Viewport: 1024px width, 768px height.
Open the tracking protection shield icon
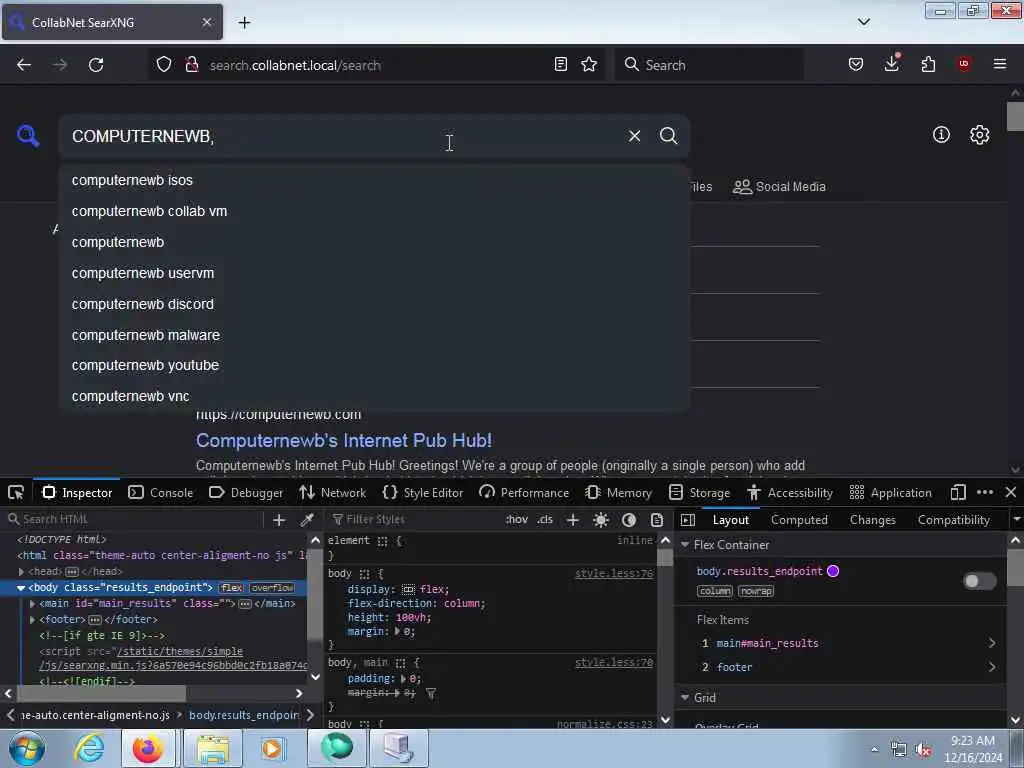[164, 65]
